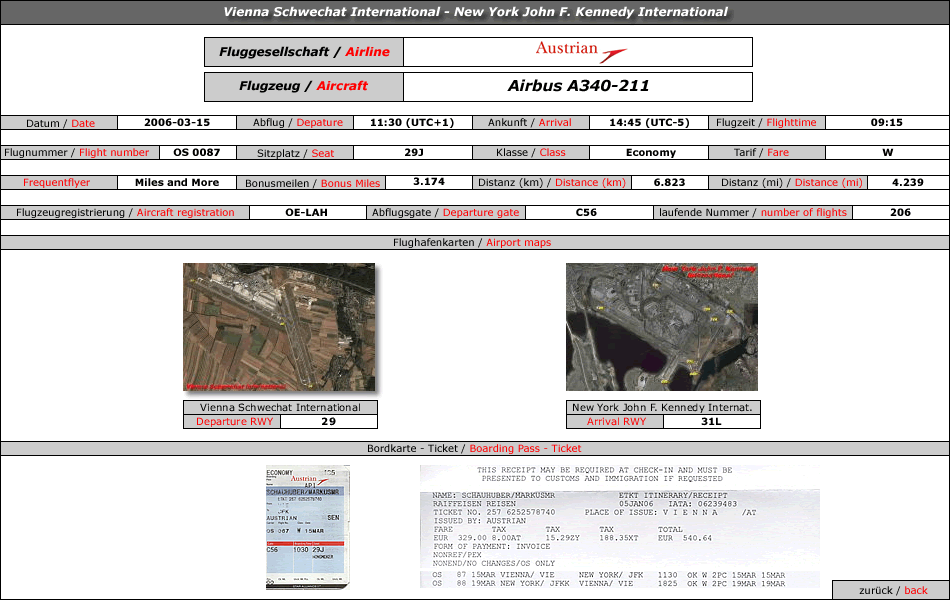Select the seat value 29J
The width and height of the screenshot is (950, 600).
point(414,153)
